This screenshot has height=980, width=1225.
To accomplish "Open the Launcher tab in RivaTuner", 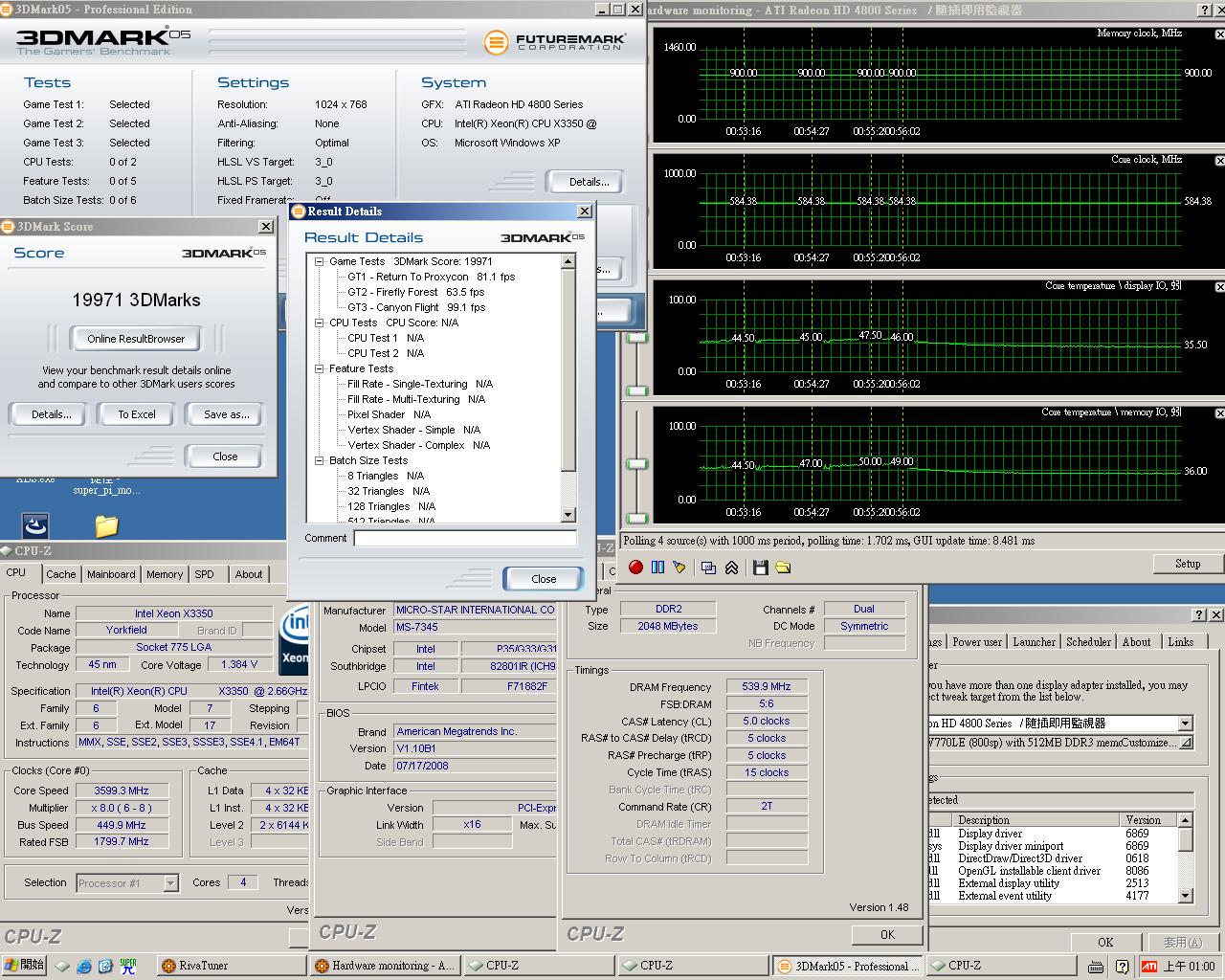I will pyautogui.click(x=1035, y=642).
